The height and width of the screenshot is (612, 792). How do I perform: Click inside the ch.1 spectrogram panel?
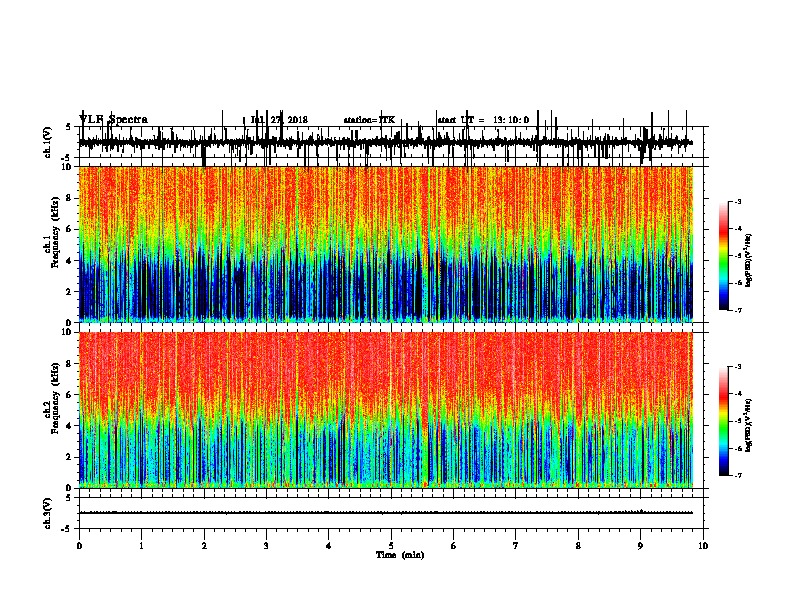(390, 244)
